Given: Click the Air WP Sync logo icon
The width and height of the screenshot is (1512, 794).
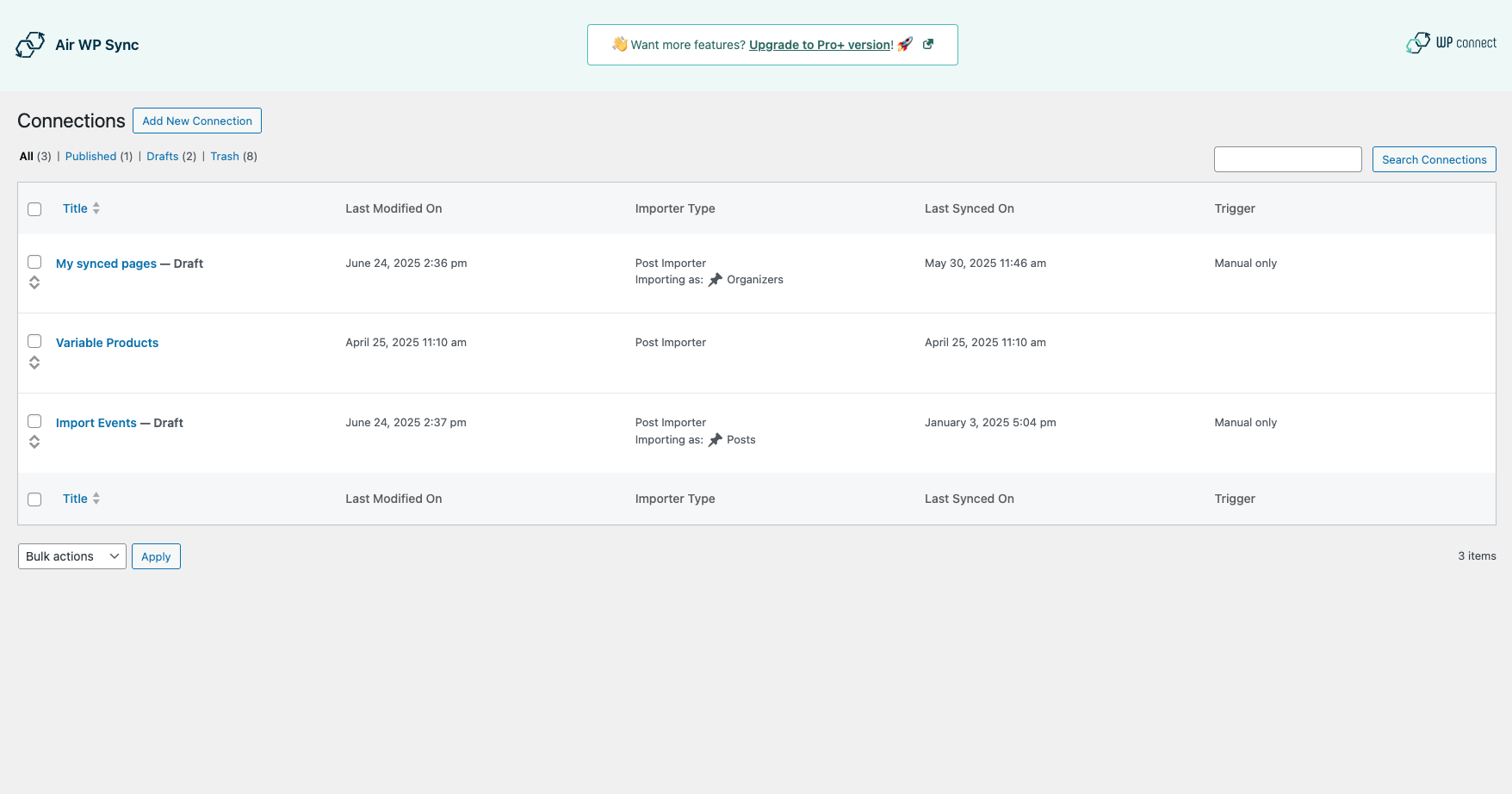Looking at the screenshot, I should pos(30,45).
